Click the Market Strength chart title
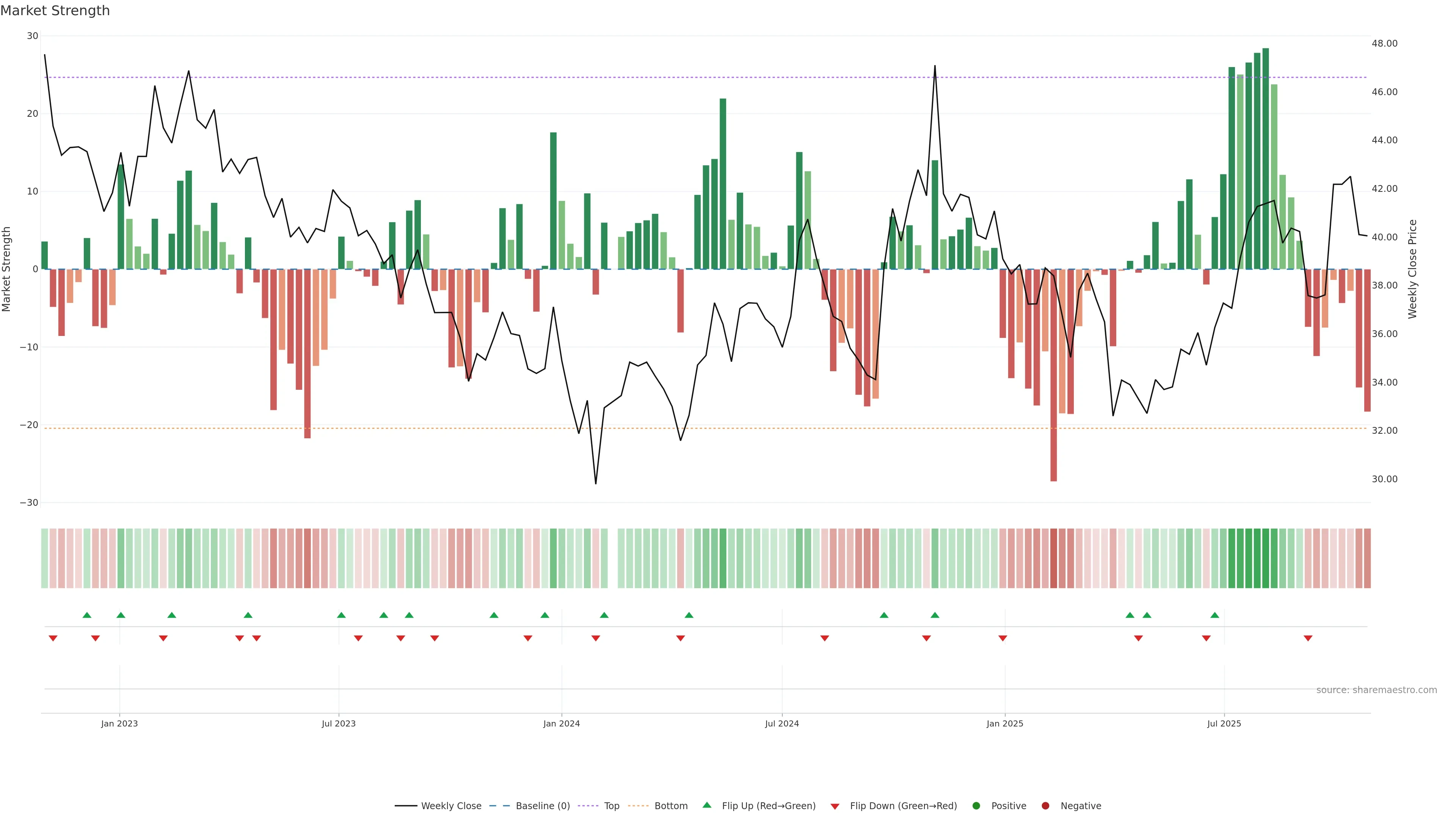Viewport: 1456px width, 819px height. coord(55,11)
